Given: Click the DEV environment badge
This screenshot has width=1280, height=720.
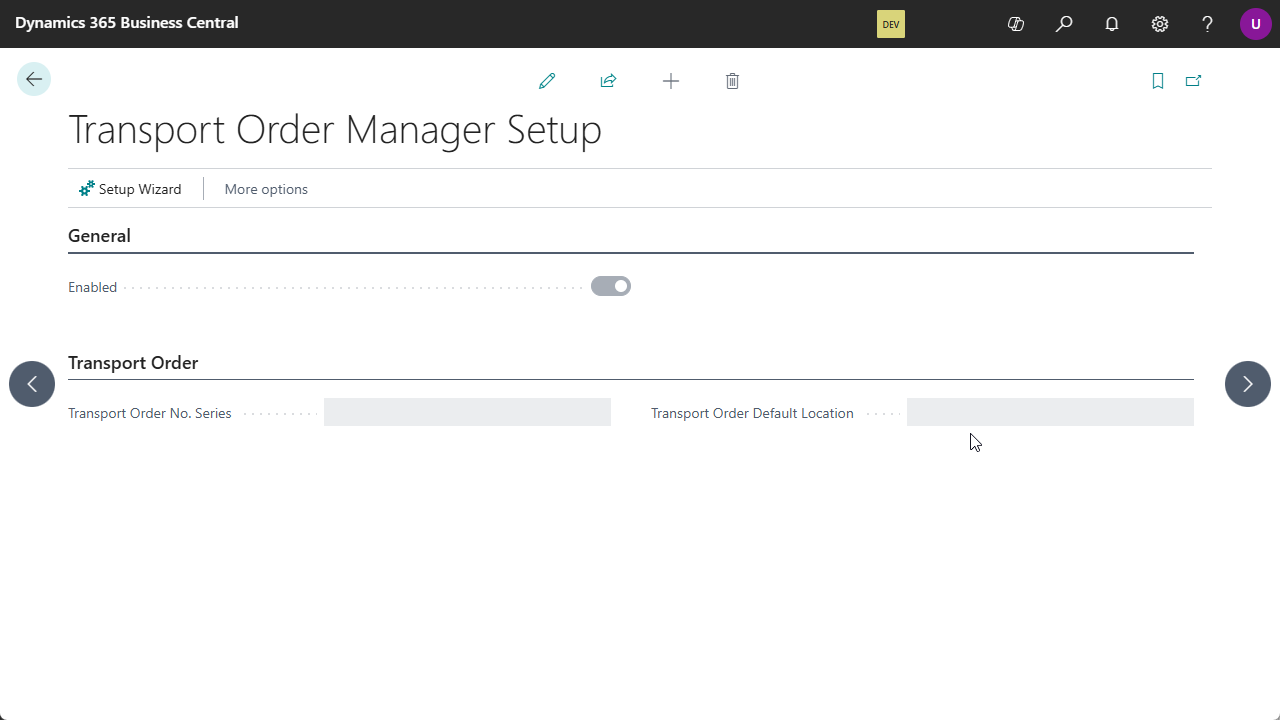Looking at the screenshot, I should click(x=891, y=24).
